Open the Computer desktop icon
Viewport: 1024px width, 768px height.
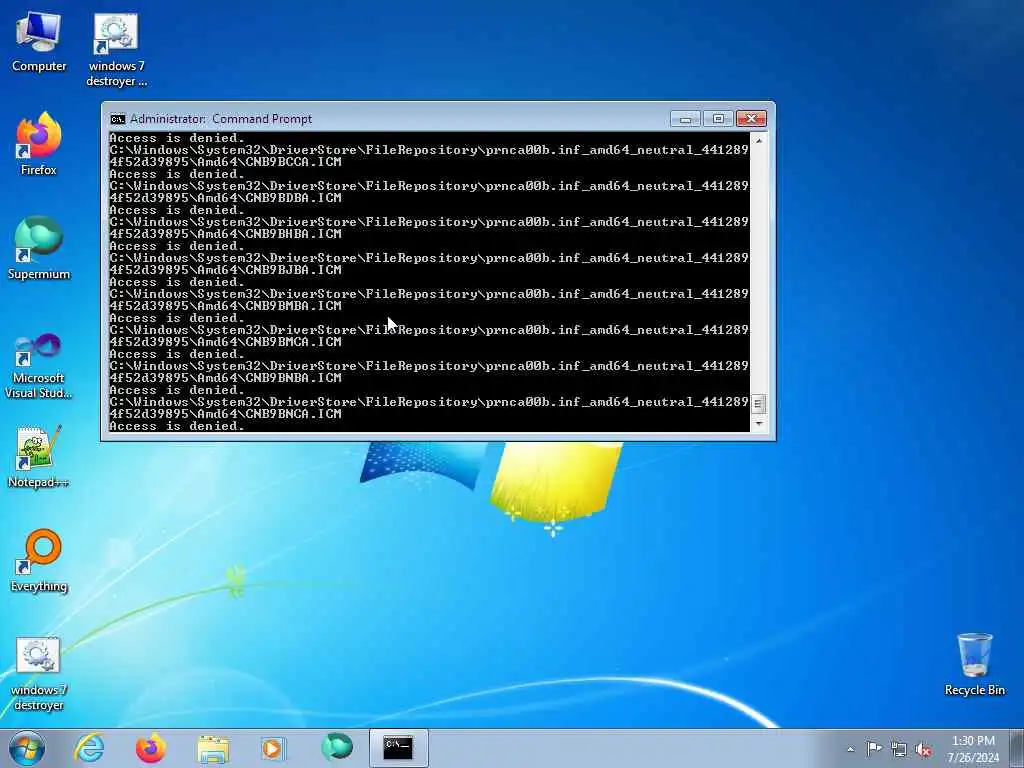39,41
